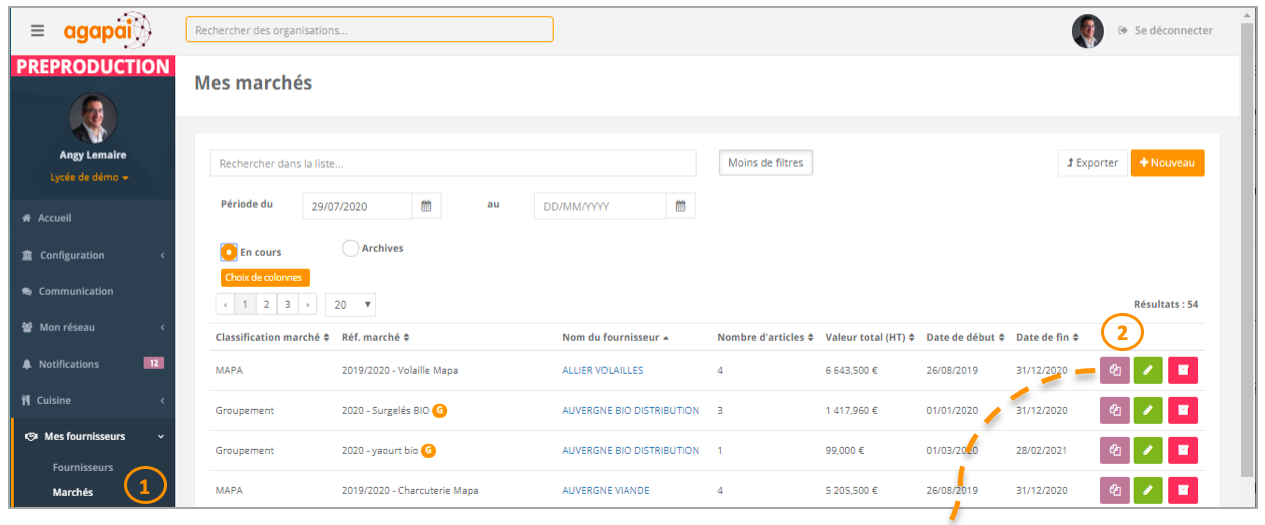This screenshot has width=1265, height=525.
Task: Open Lycée de démo organisation dropdown
Action: pos(91,177)
